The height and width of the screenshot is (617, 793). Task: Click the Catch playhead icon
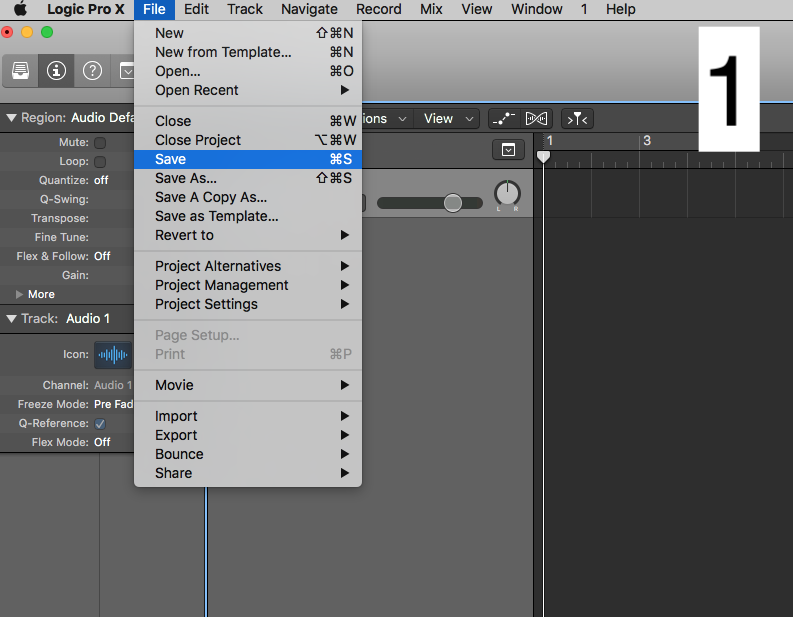(577, 119)
